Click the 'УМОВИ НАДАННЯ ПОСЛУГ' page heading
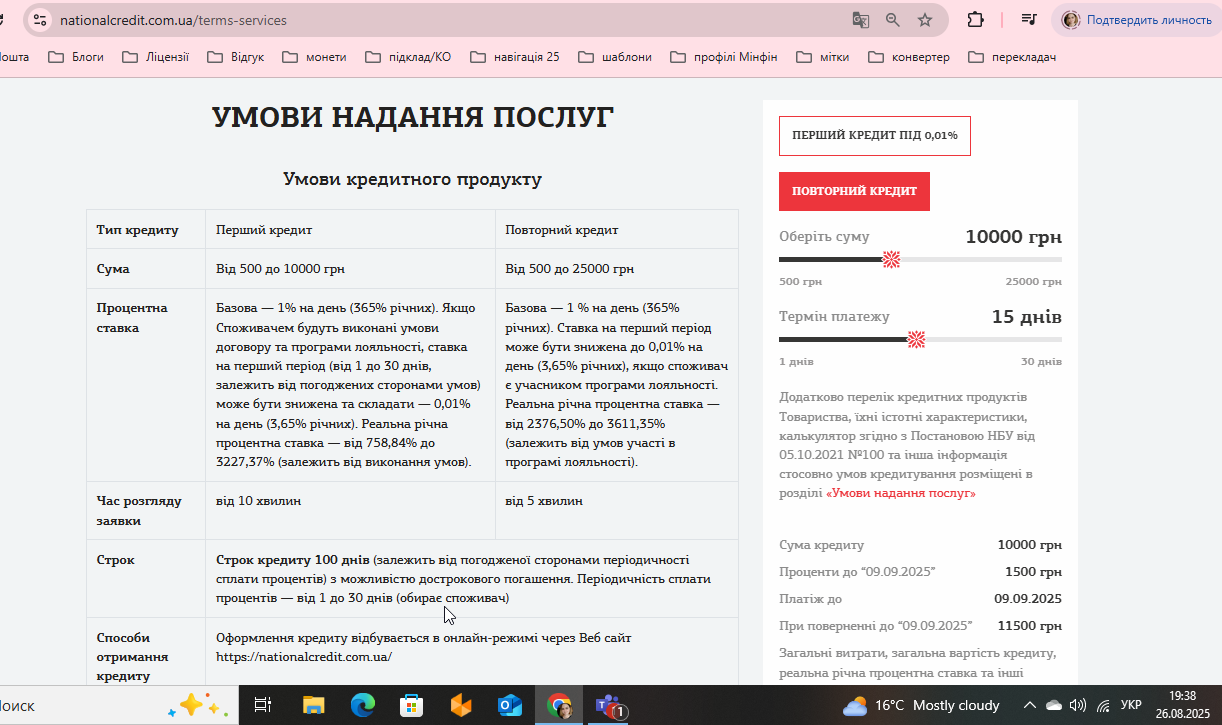Image resolution: width=1222 pixels, height=725 pixels. click(x=413, y=117)
